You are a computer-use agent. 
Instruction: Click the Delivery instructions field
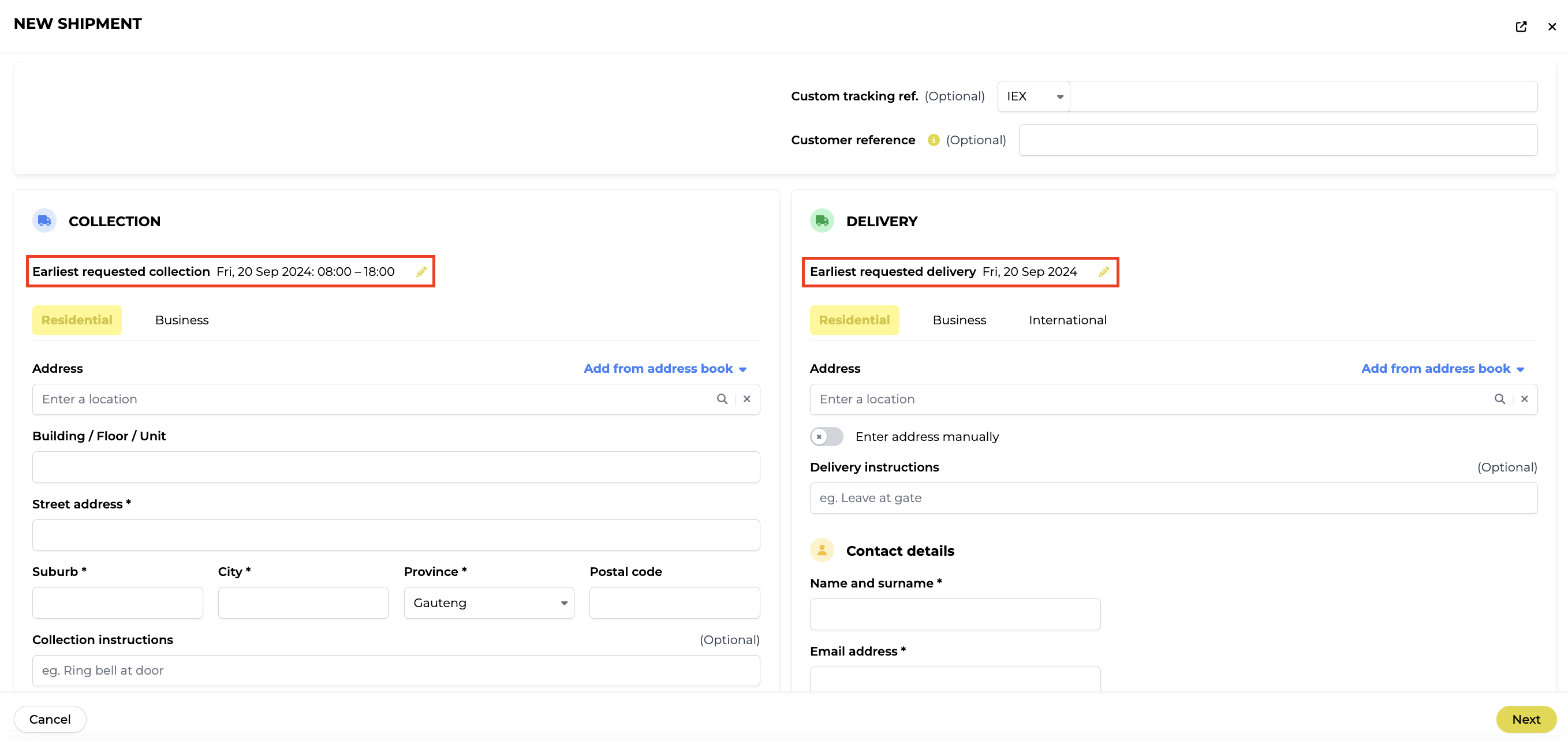(1174, 498)
